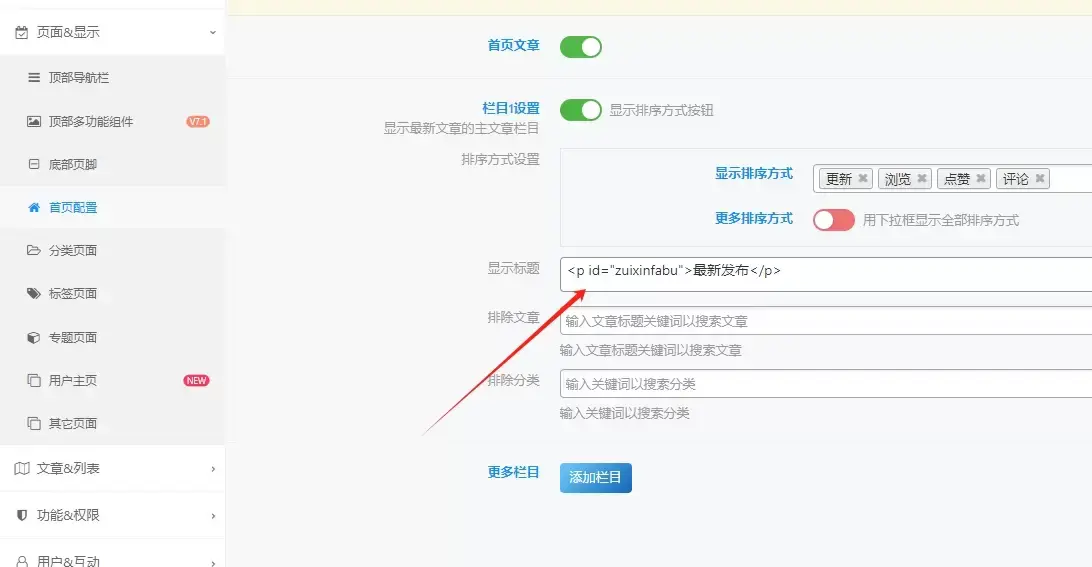
Task: Click the image icon beside 顶部多功能组件
Action: [34, 121]
